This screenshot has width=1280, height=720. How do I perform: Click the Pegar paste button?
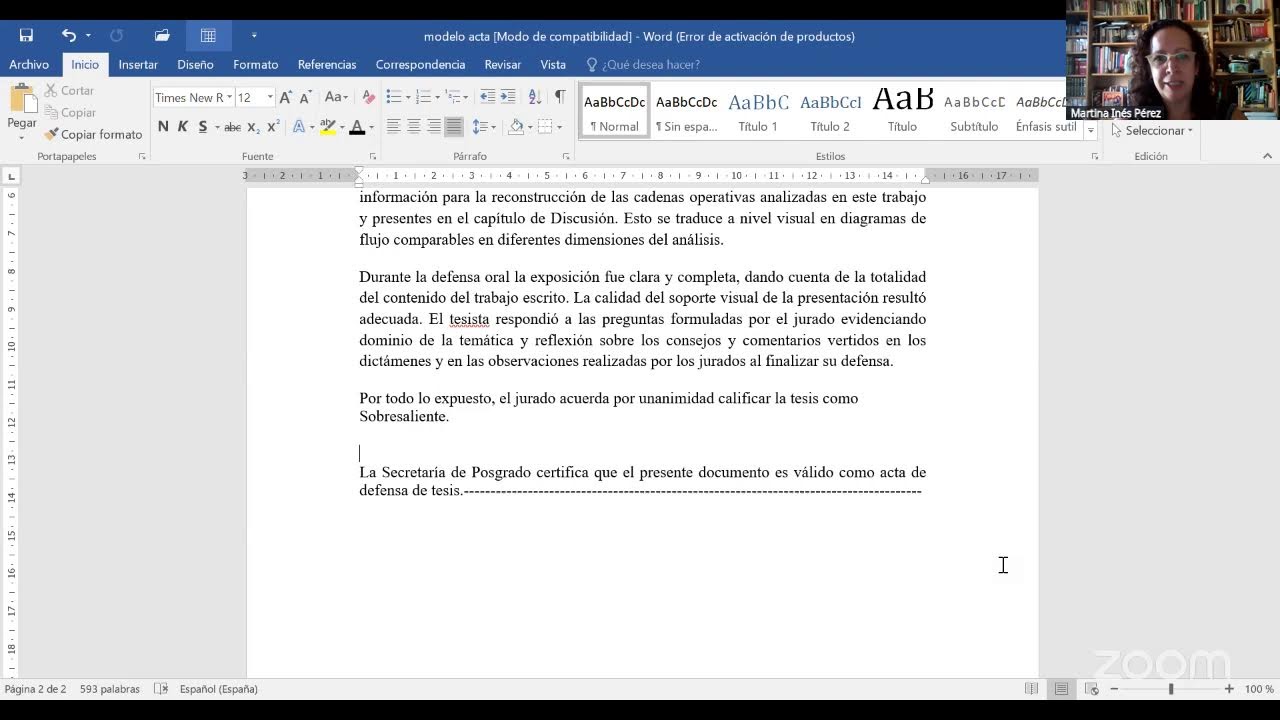(x=22, y=110)
